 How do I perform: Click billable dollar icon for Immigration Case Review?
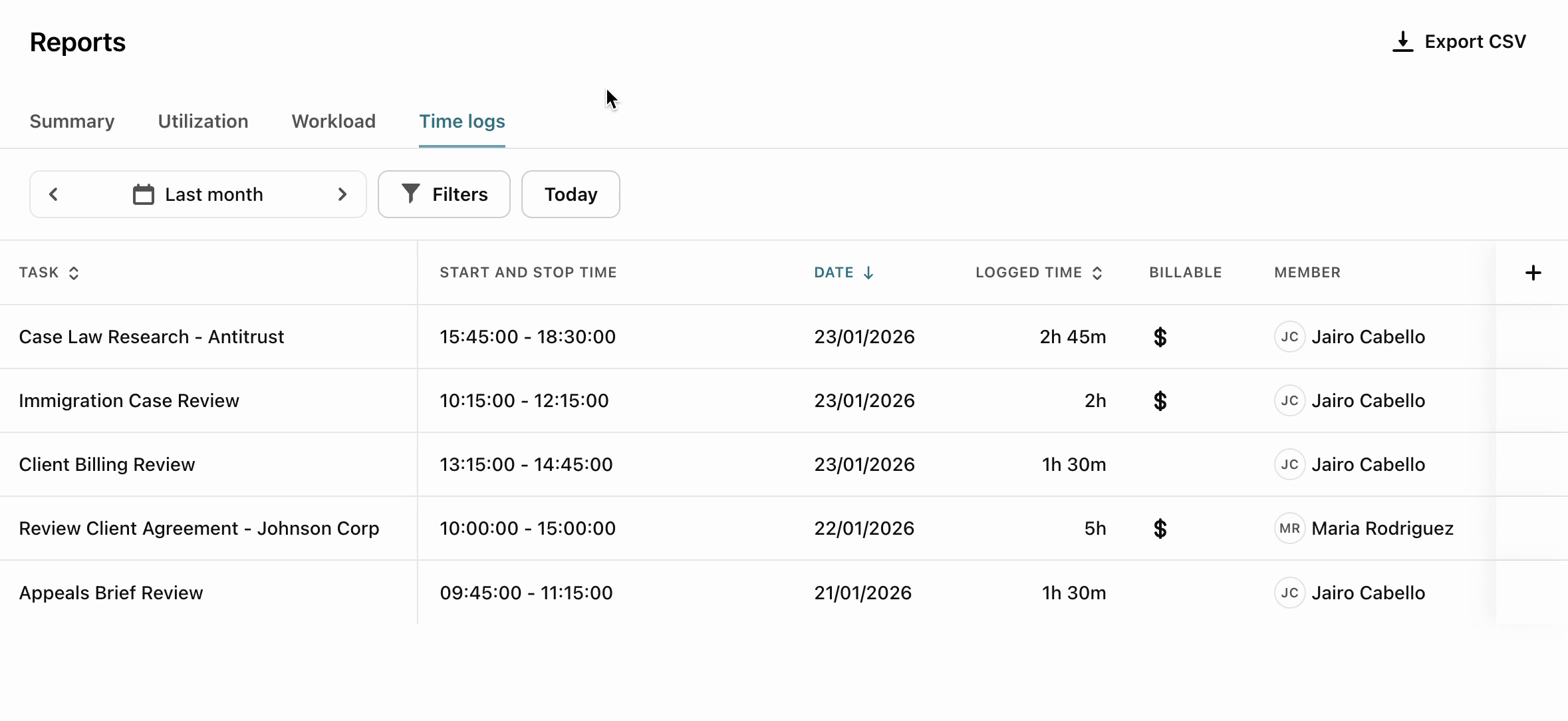pos(1160,401)
